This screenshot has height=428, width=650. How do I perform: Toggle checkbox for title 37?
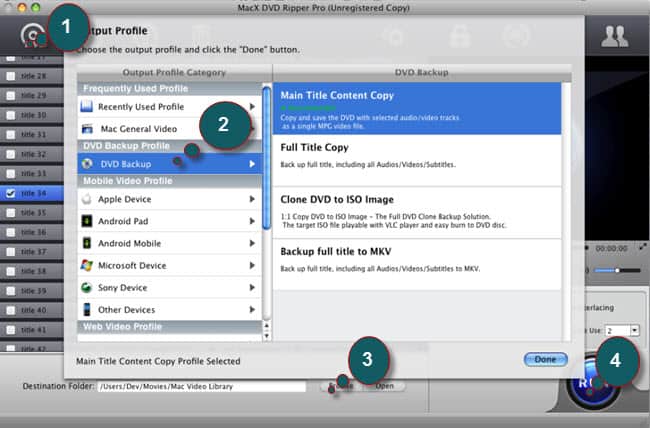[x=11, y=252]
